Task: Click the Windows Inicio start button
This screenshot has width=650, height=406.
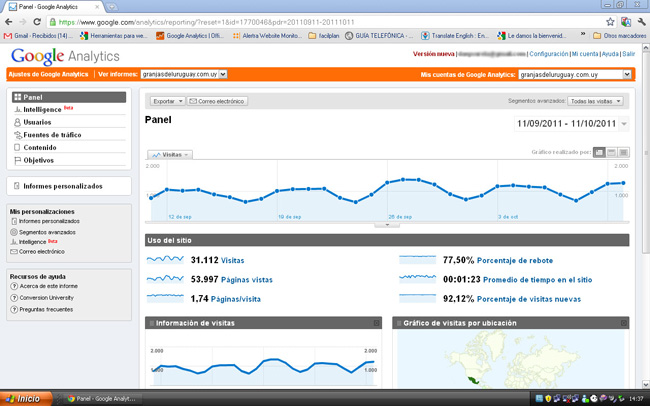Action: point(26,399)
